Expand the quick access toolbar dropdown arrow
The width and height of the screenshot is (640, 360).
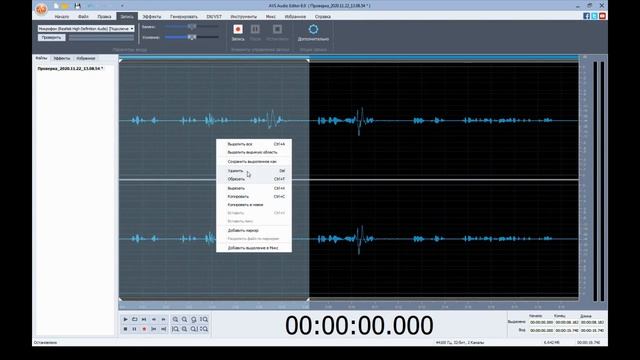pyautogui.click(x=122, y=6)
